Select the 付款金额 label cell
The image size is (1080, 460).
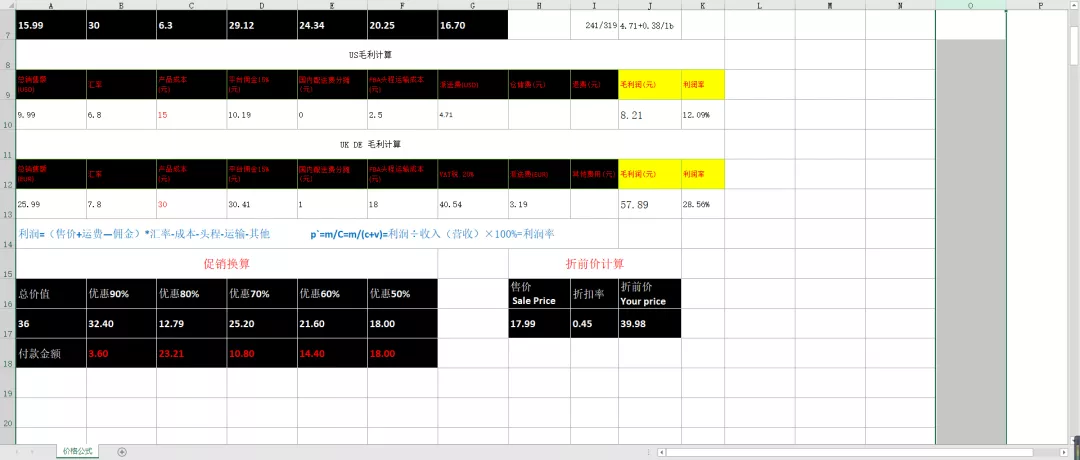tap(51, 353)
